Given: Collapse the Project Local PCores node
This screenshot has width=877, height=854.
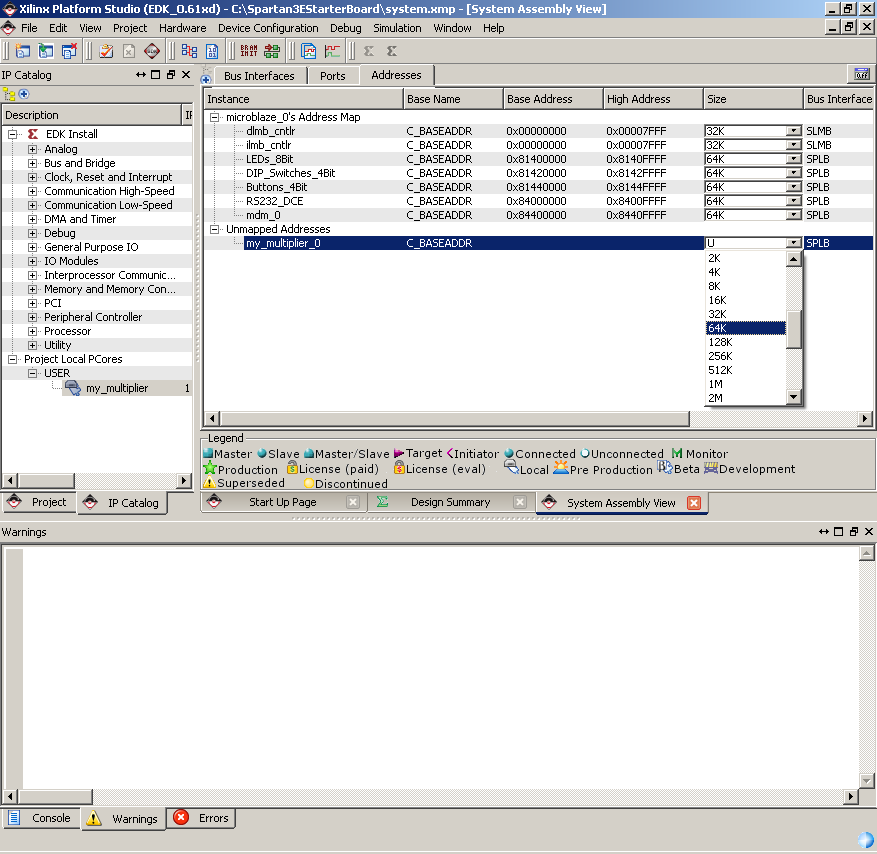Looking at the screenshot, I should pyautogui.click(x=12, y=359).
